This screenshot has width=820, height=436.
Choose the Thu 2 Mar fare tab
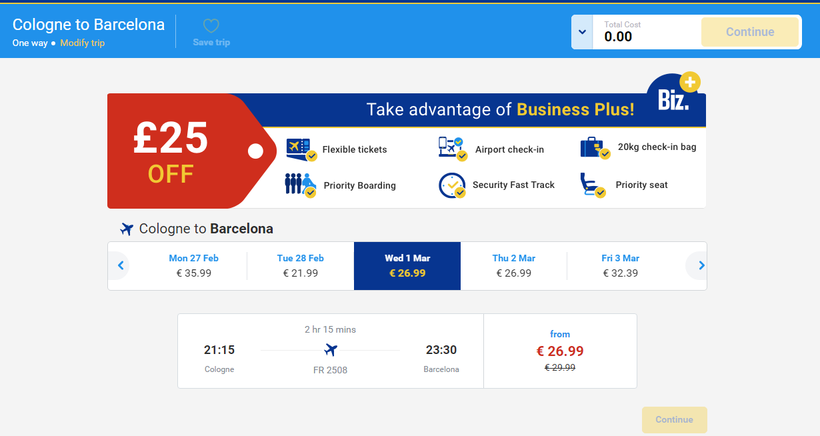[x=512, y=265]
